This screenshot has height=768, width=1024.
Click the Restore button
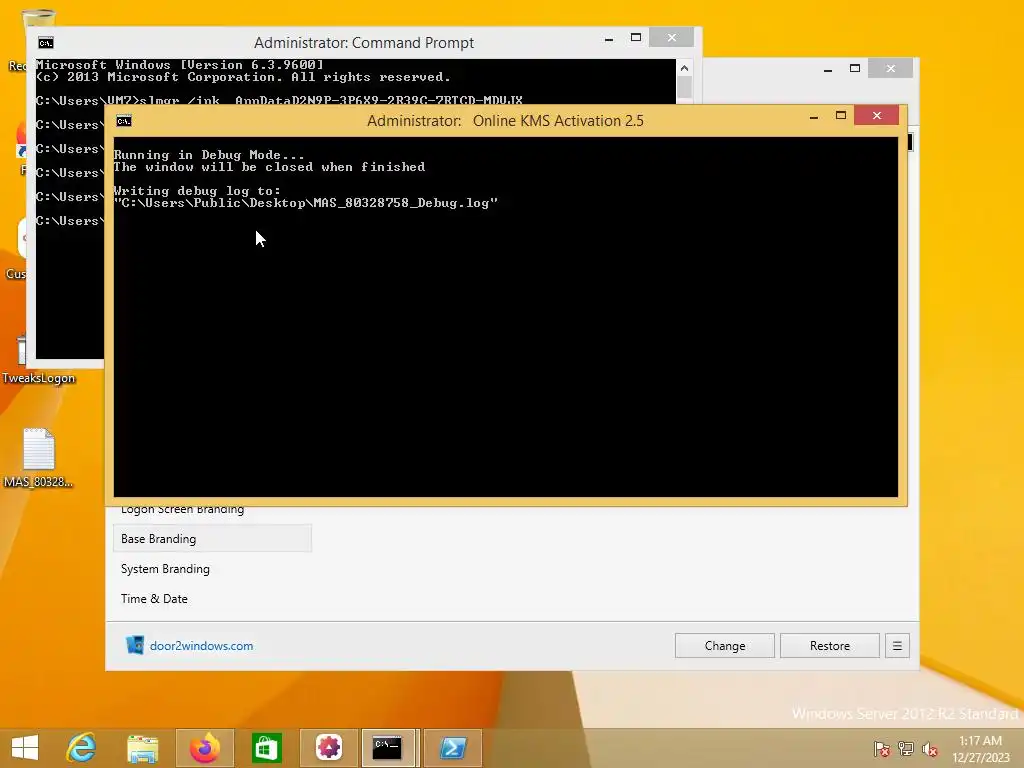829,646
